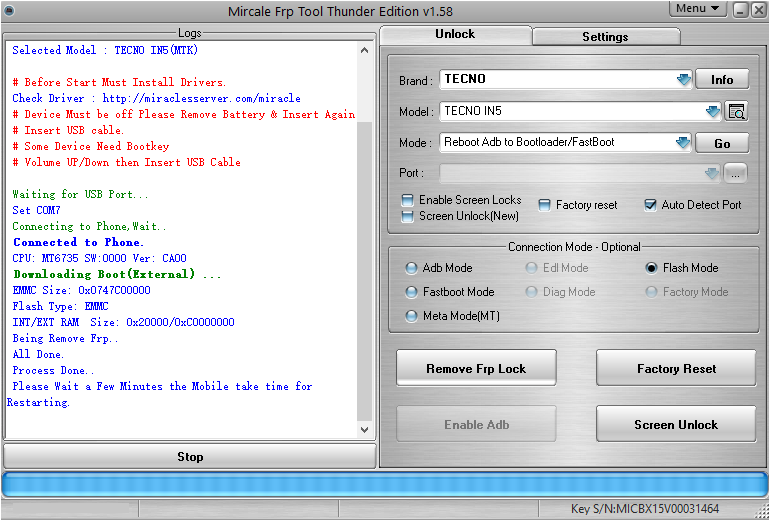Click log line CPU: MT6735
The width and height of the screenshot is (770, 521).
click(99, 258)
